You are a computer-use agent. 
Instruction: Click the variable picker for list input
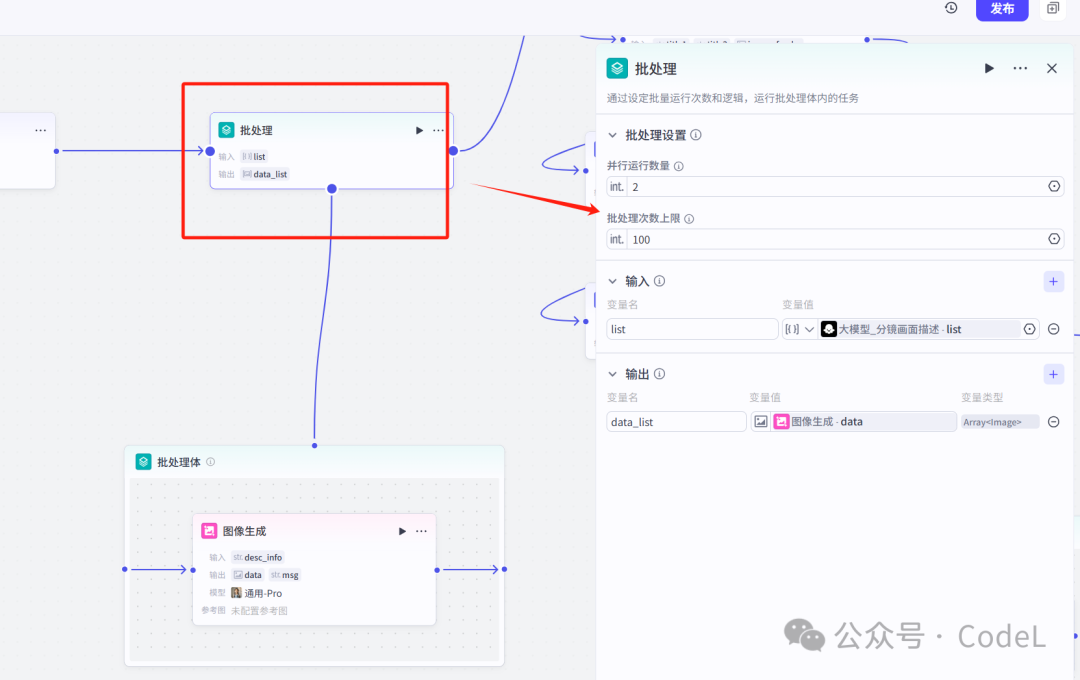pyautogui.click(x=1030, y=329)
